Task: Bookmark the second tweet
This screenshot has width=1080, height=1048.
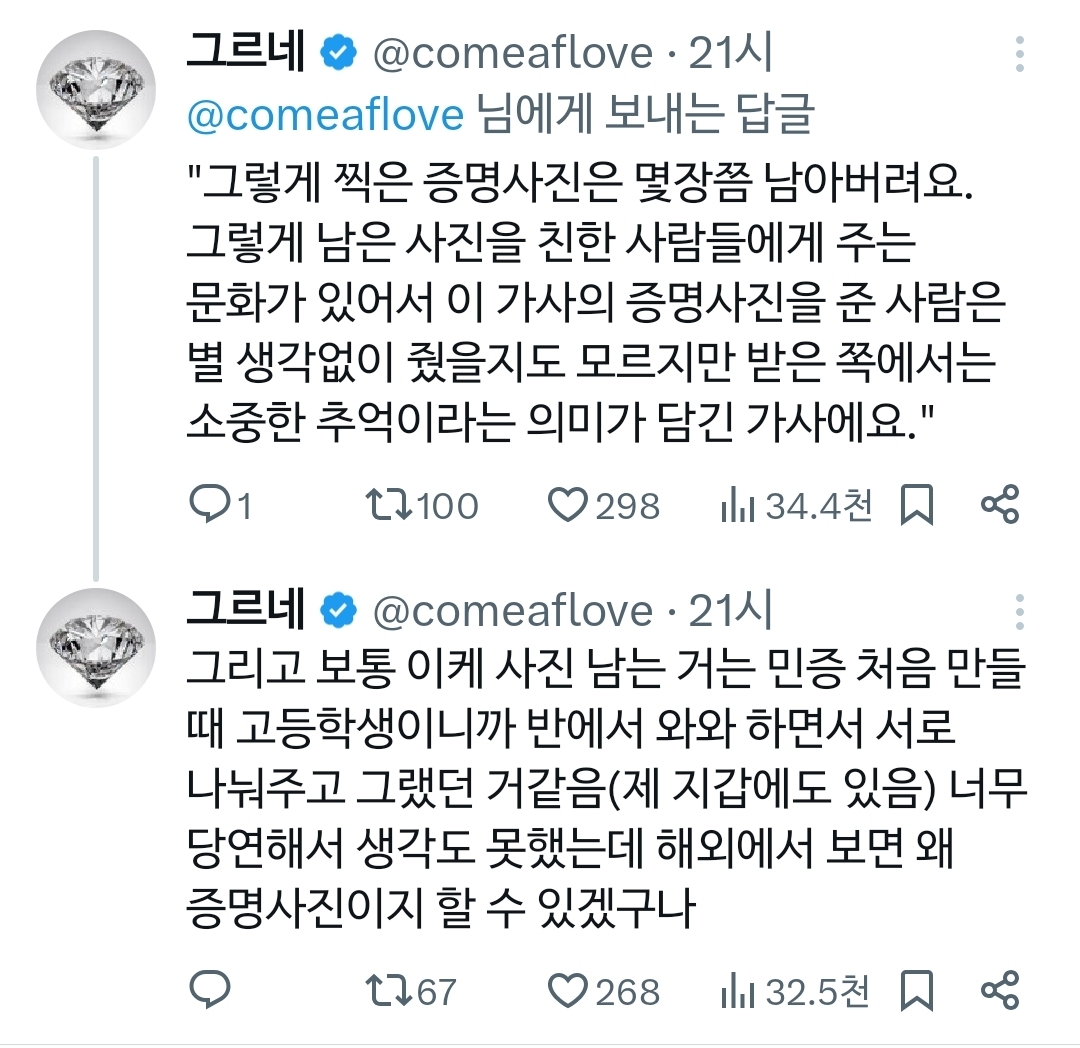Action: point(916,991)
